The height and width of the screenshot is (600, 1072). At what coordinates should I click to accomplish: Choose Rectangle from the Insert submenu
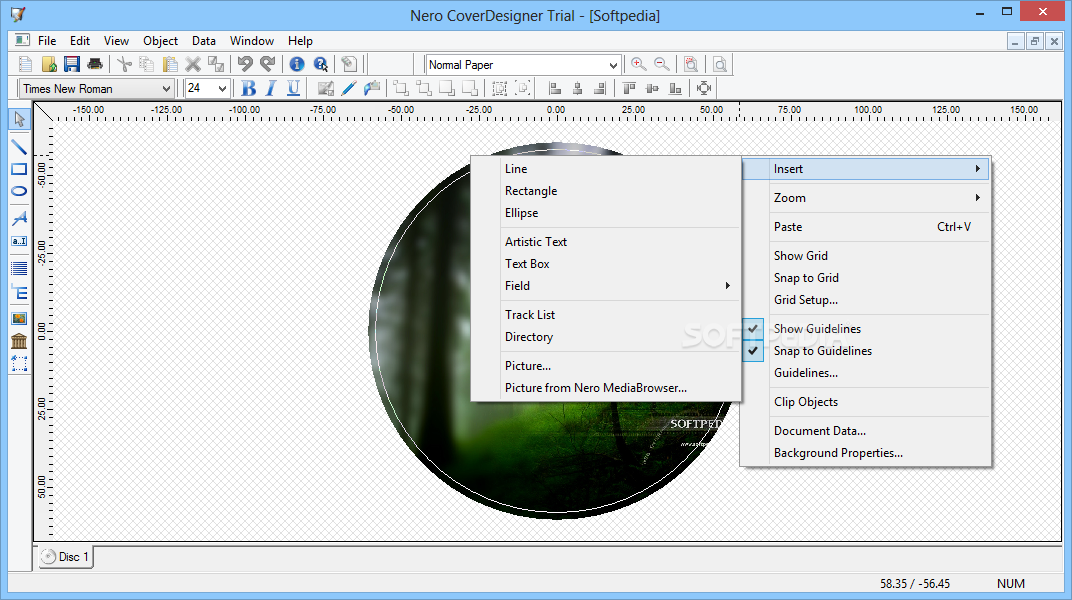pos(606,191)
